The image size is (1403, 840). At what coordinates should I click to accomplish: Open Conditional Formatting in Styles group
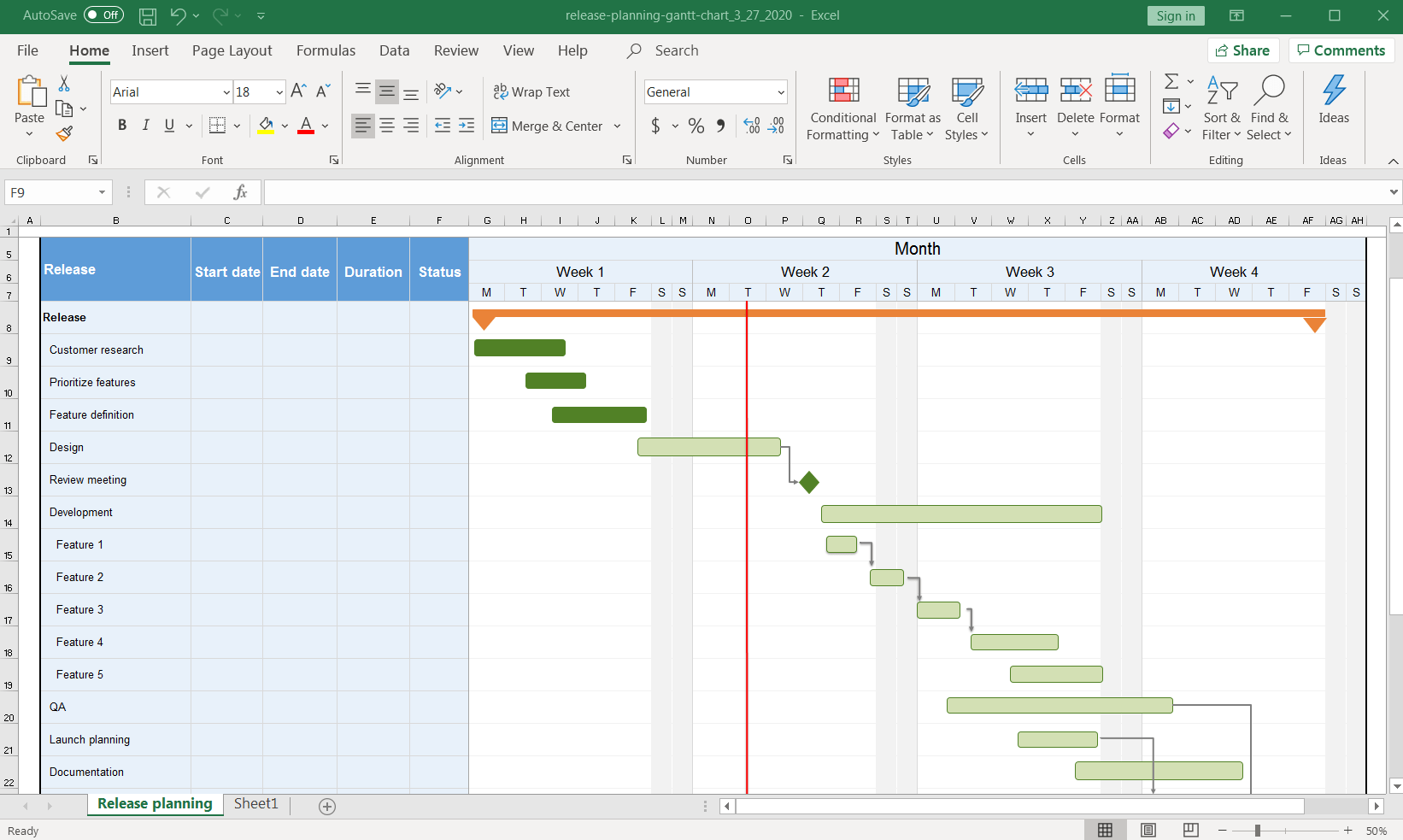(x=842, y=109)
